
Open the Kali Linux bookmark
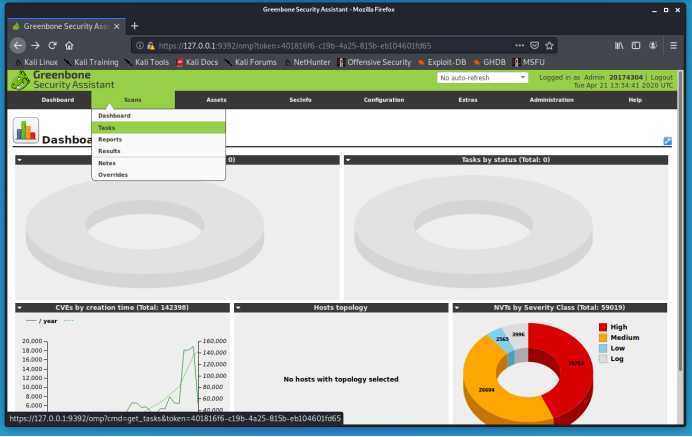[36, 62]
